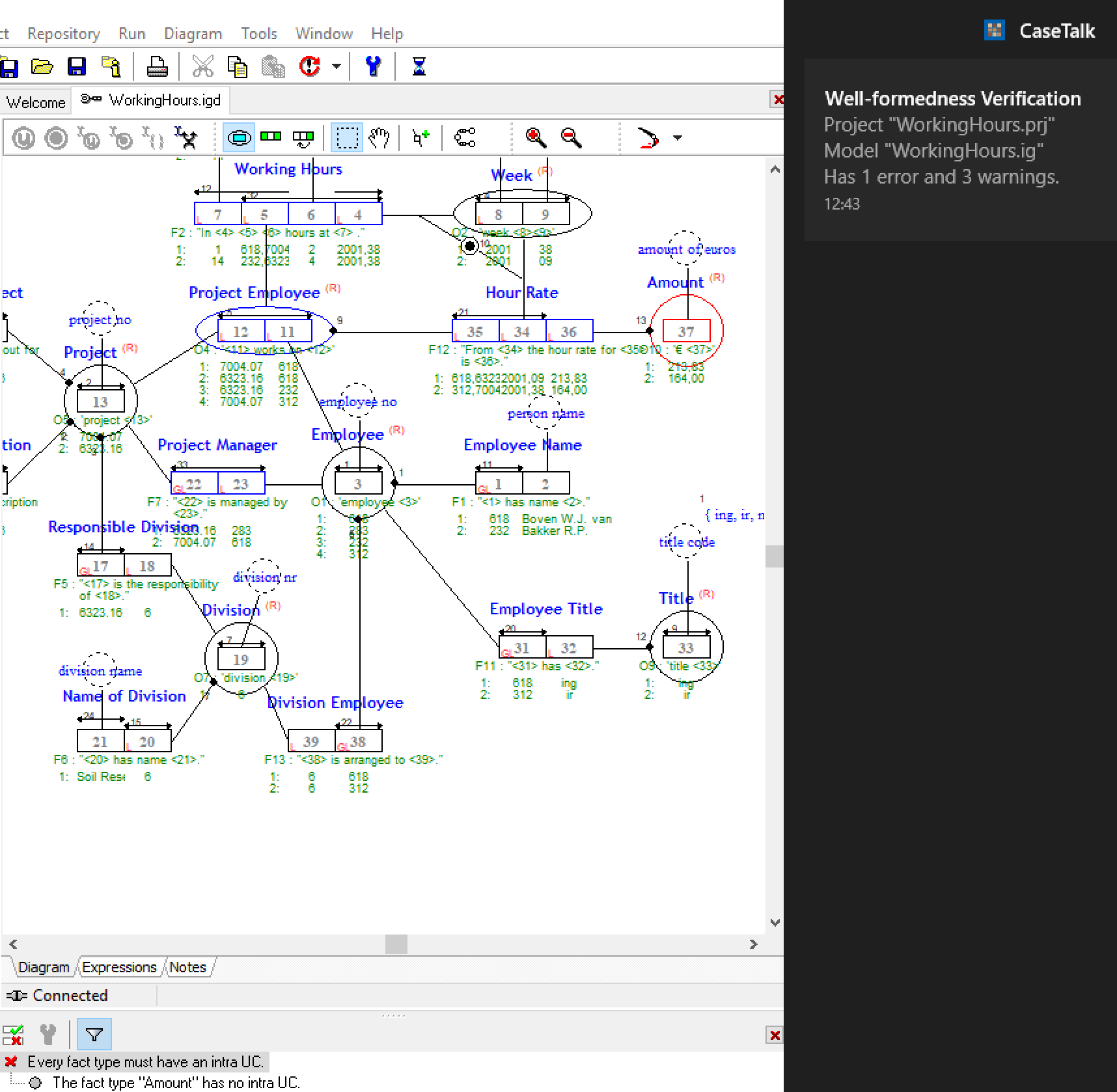Viewport: 1117px width, 1092px height.
Task: Open the Diagram menu
Action: (x=193, y=34)
